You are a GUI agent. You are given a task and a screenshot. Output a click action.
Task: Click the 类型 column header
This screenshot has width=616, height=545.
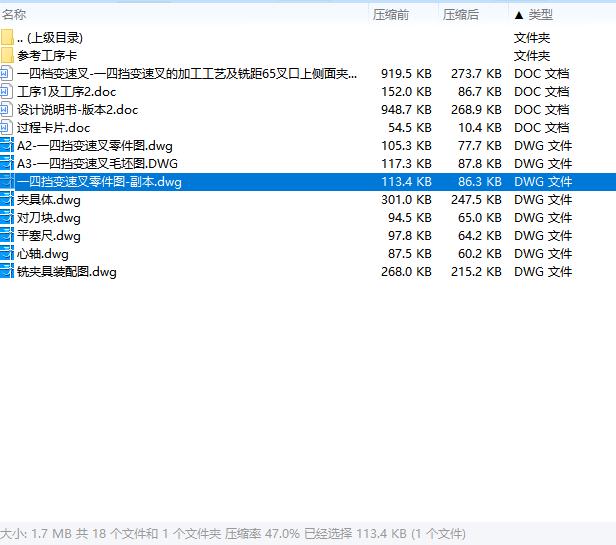[541, 15]
